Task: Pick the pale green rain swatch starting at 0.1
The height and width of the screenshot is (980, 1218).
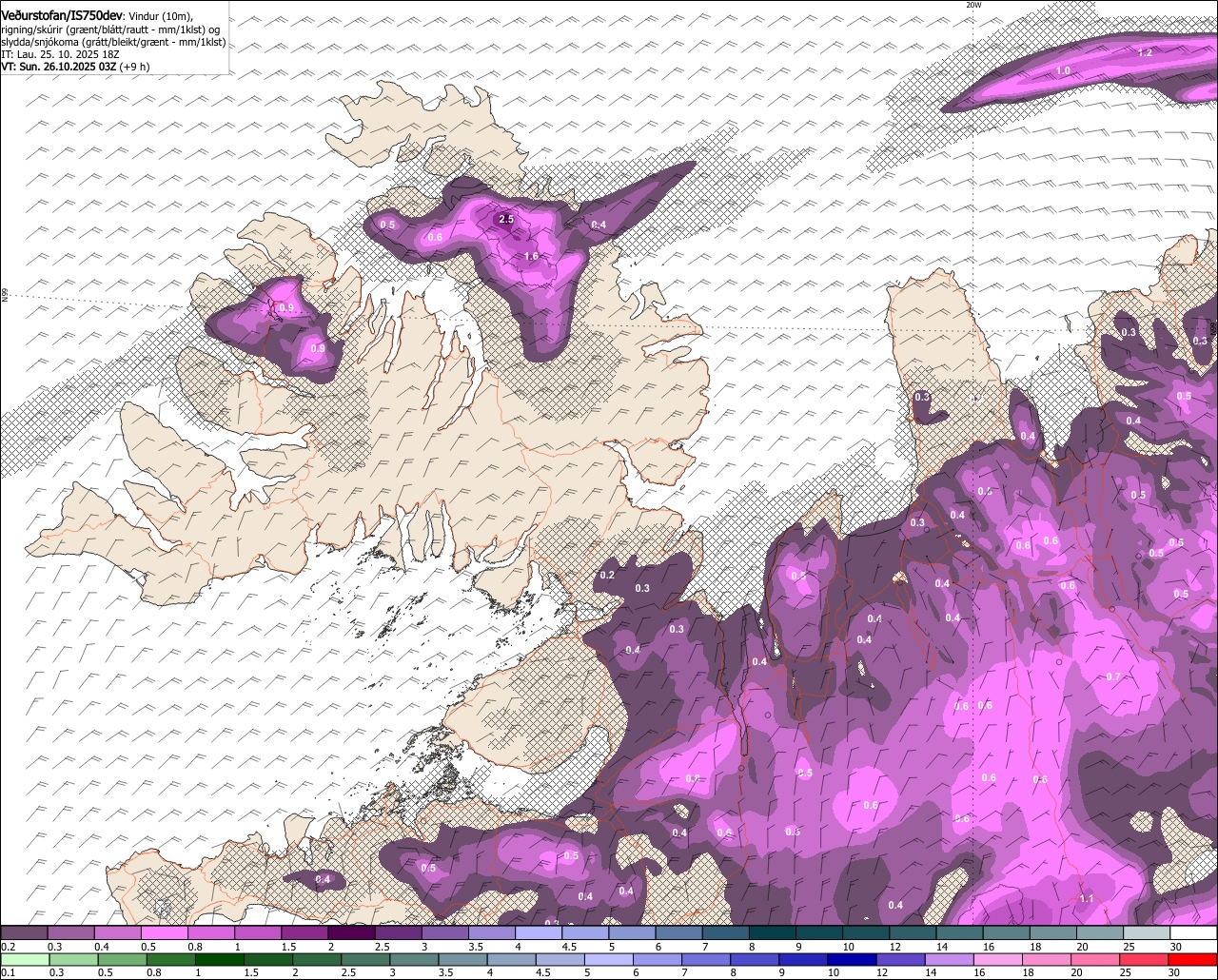Action: [x=25, y=960]
